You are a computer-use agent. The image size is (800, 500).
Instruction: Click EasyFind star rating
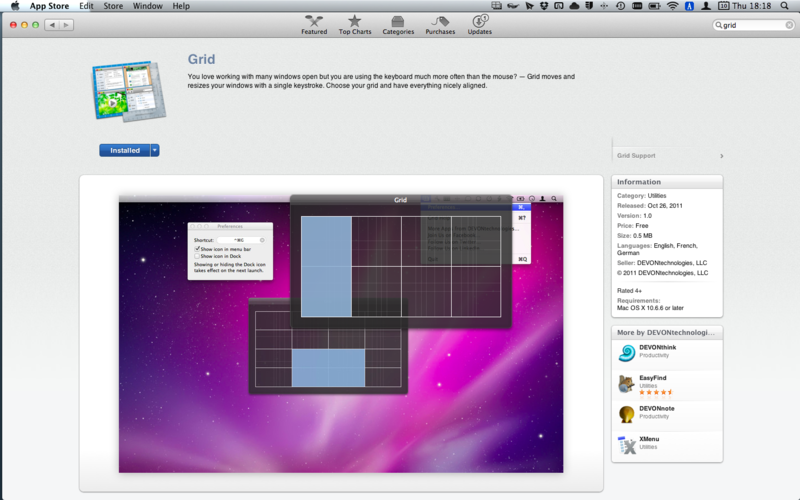point(656,392)
